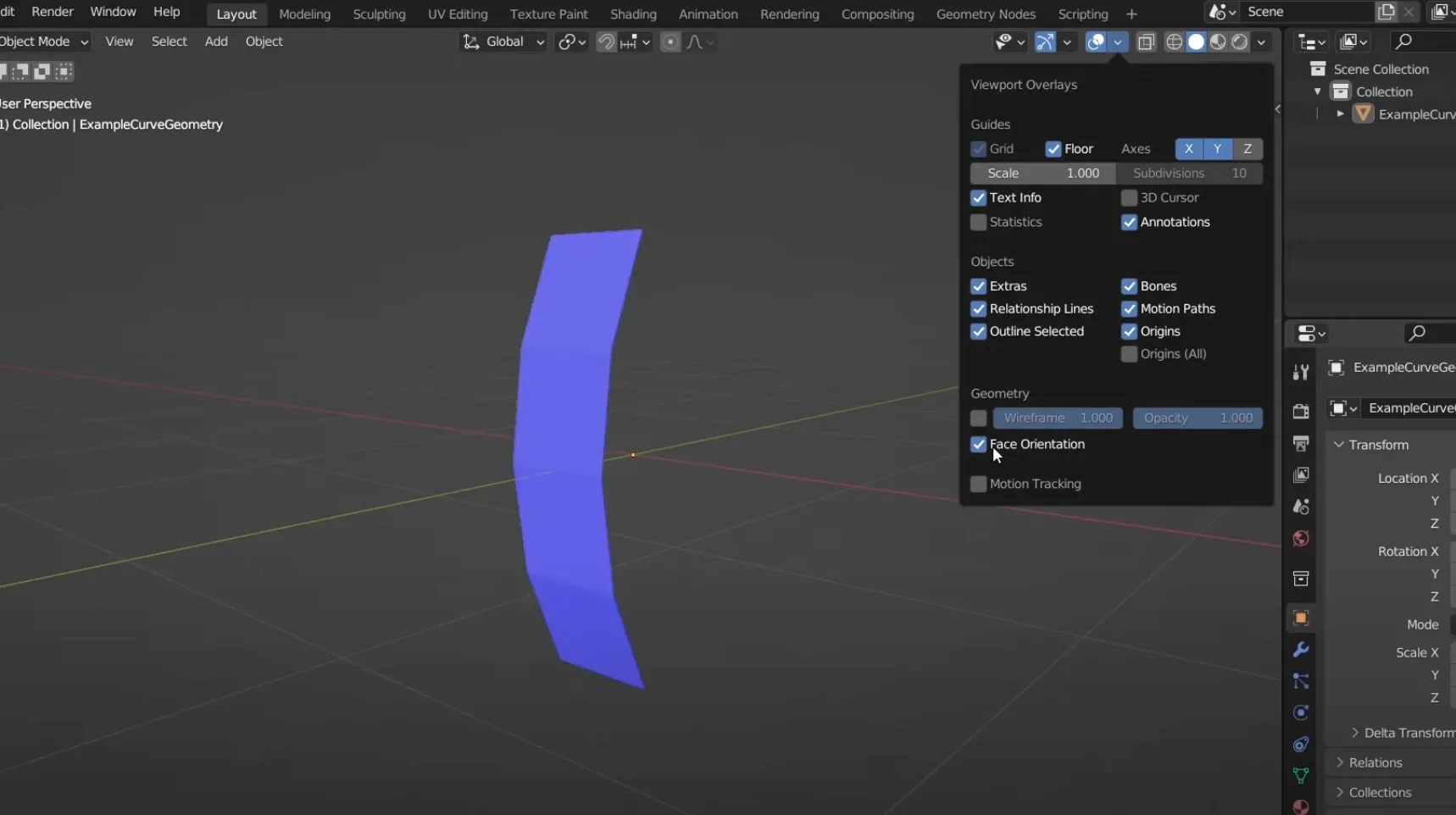Image resolution: width=1456 pixels, height=815 pixels.
Task: Toggle the Bones overlay checkbox
Action: tap(1129, 286)
